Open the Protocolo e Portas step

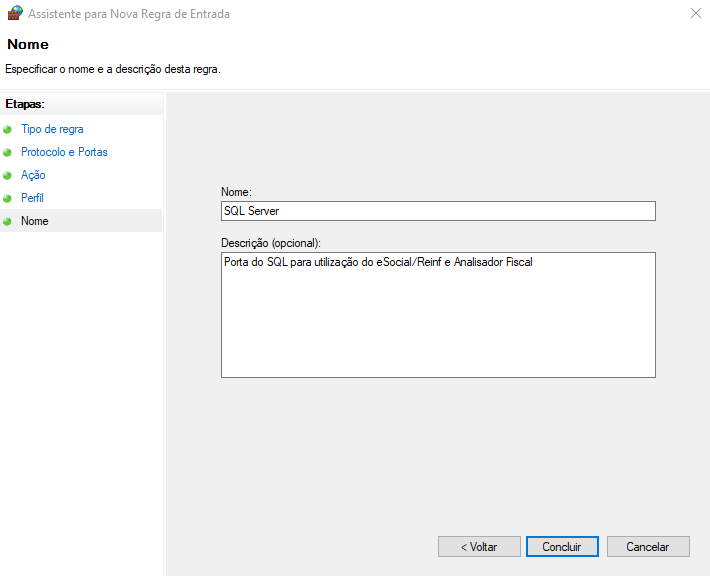[64, 153]
